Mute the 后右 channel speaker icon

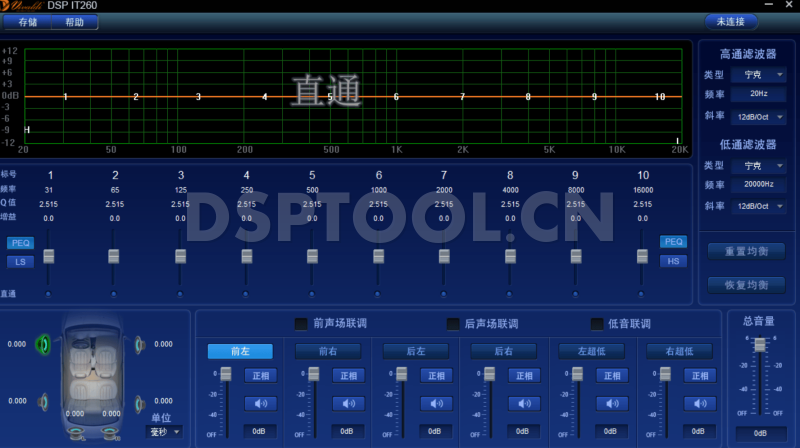coord(520,404)
